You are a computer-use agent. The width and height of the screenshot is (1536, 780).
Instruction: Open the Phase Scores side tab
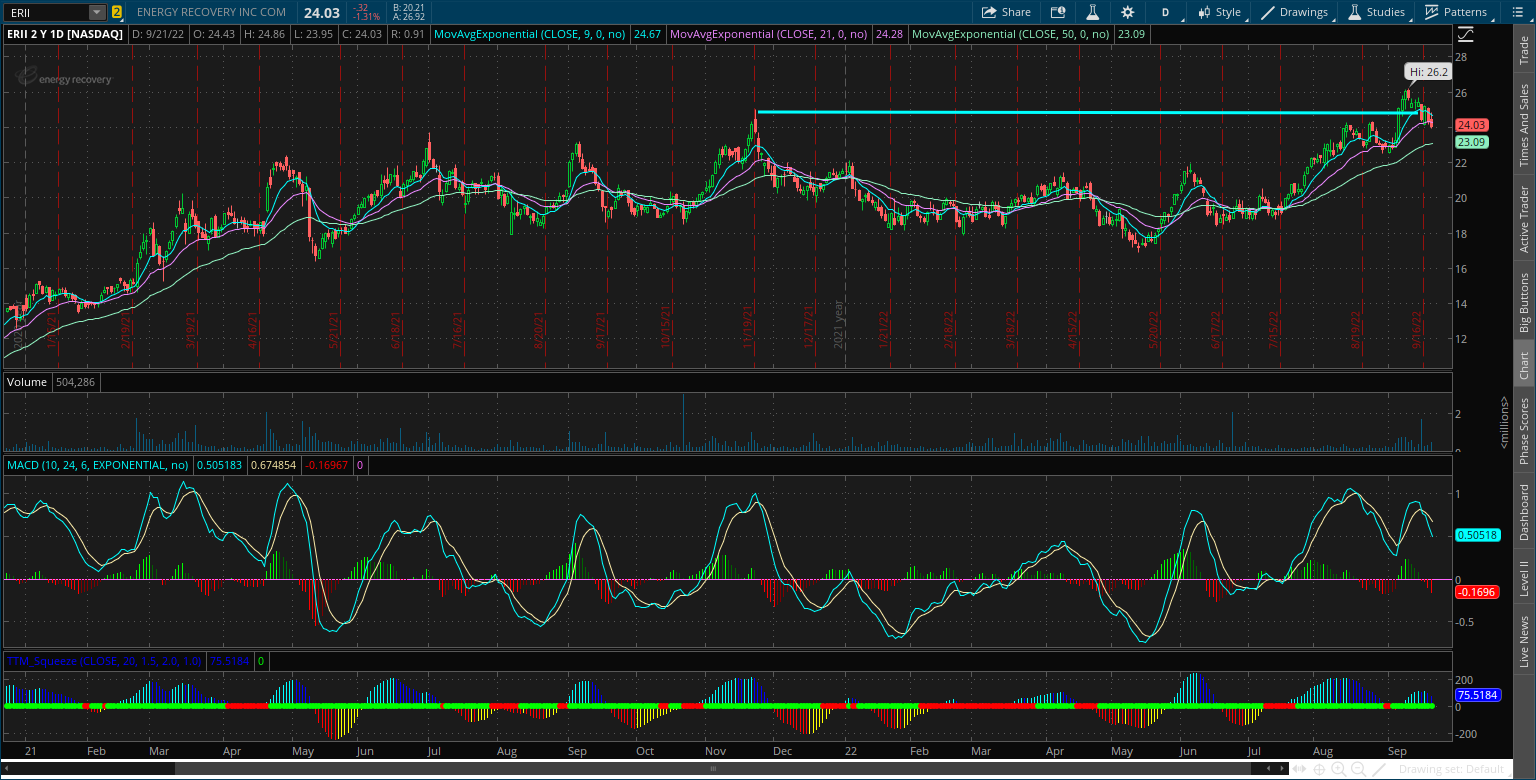click(x=1524, y=431)
